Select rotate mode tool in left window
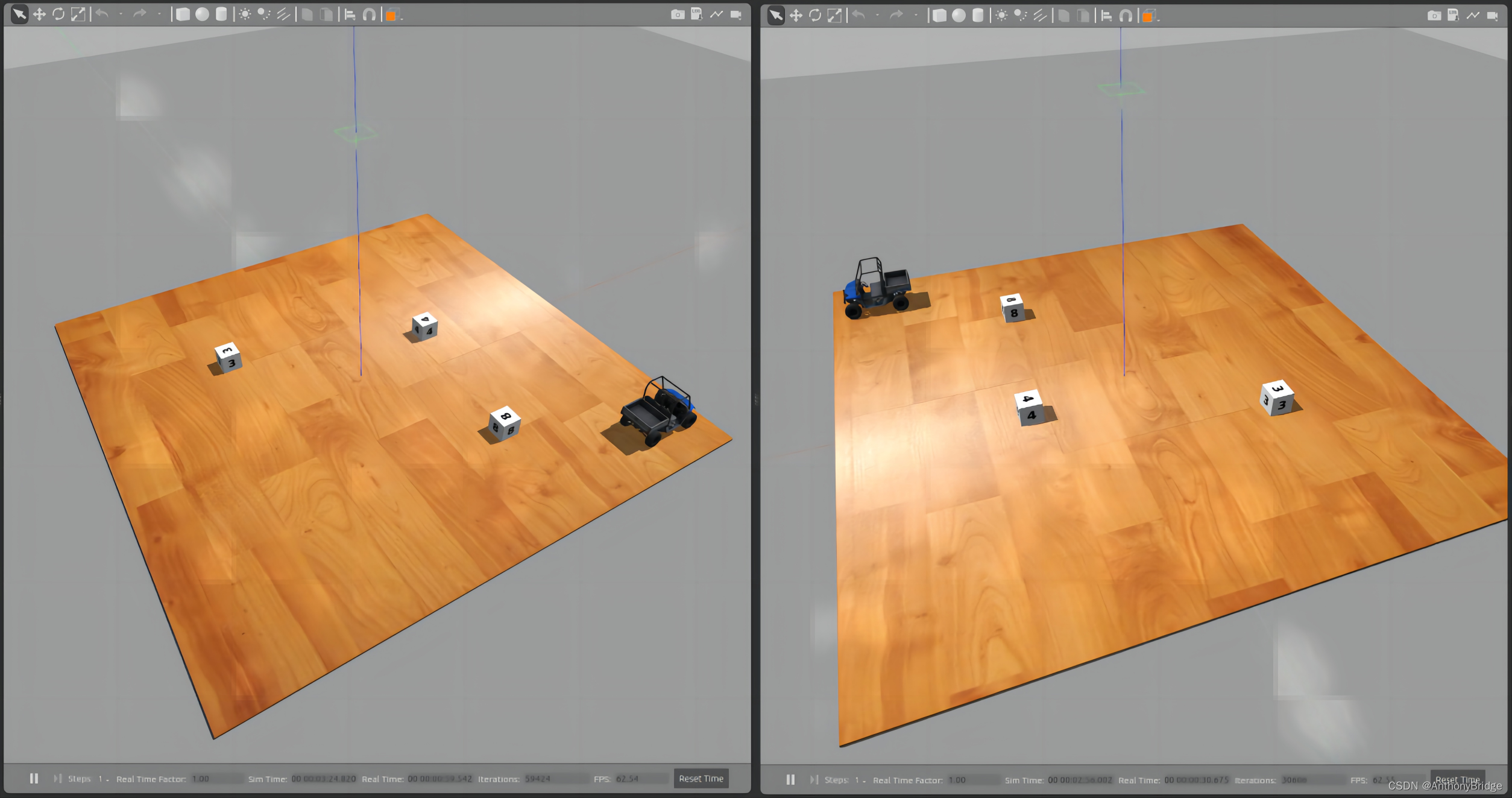 pos(58,14)
